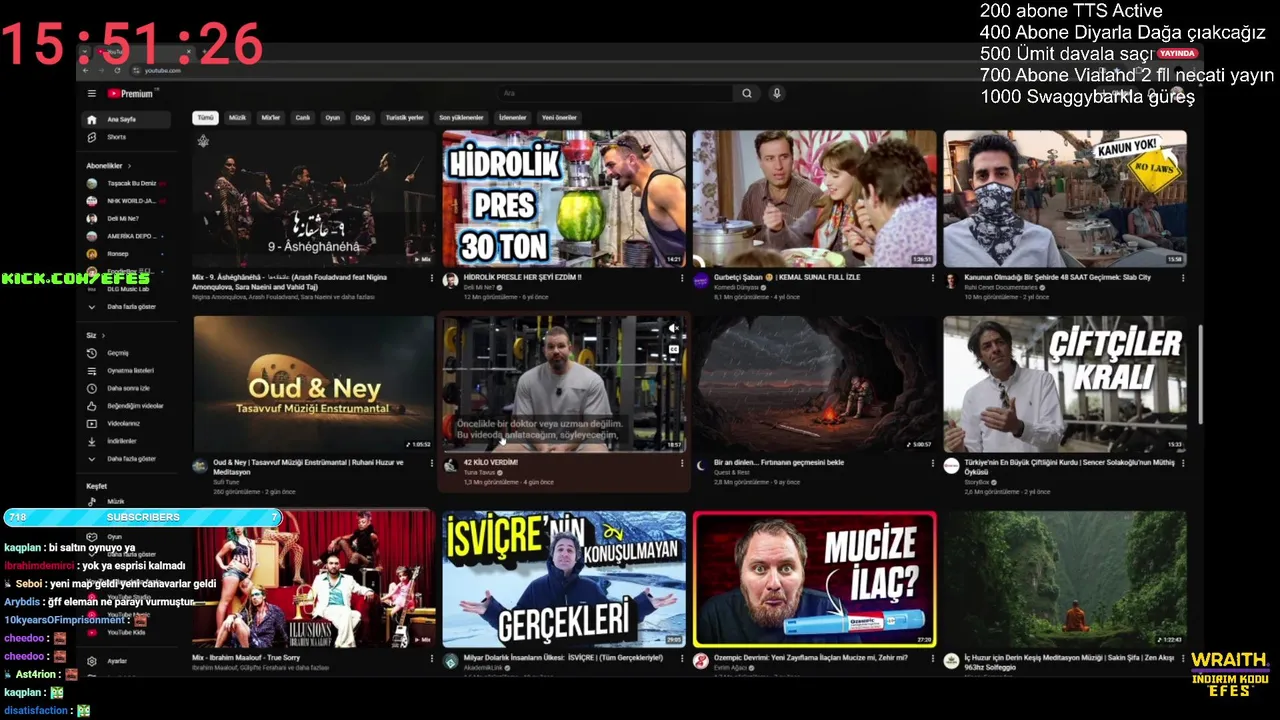The image size is (1280, 720).
Task: Select the Turistik yerler chip
Action: point(404,117)
